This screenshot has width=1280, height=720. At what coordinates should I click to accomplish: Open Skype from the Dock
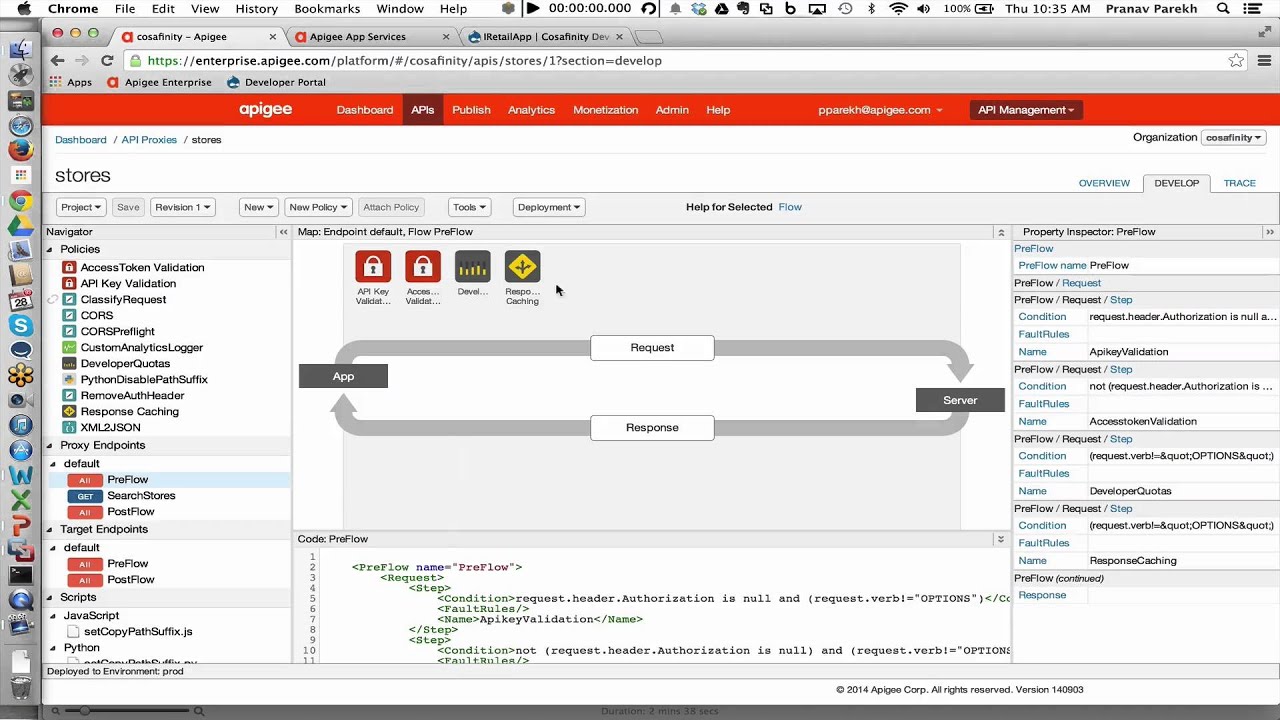(20, 325)
